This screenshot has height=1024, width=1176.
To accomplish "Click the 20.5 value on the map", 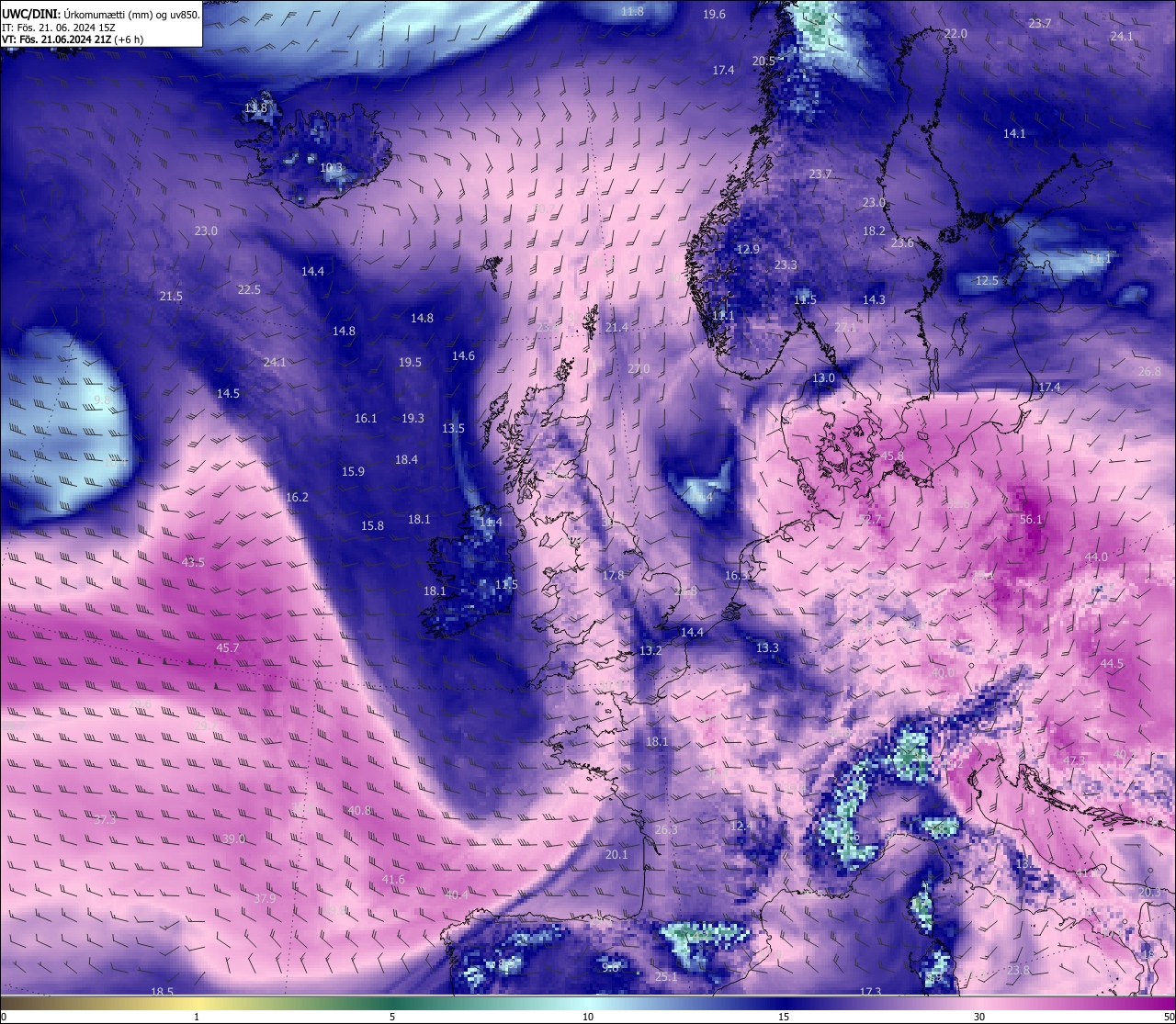I will pos(763,62).
